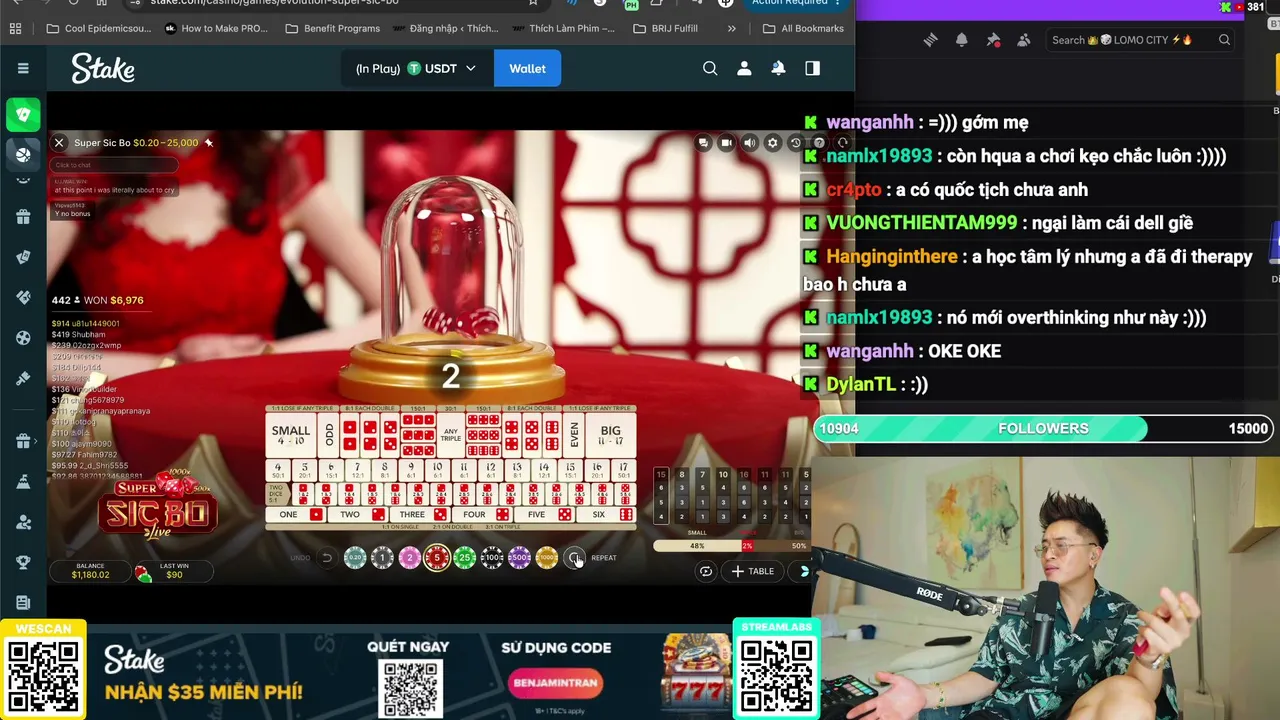Mute the game sound speaker icon
This screenshot has width=1280, height=720.
click(x=750, y=143)
